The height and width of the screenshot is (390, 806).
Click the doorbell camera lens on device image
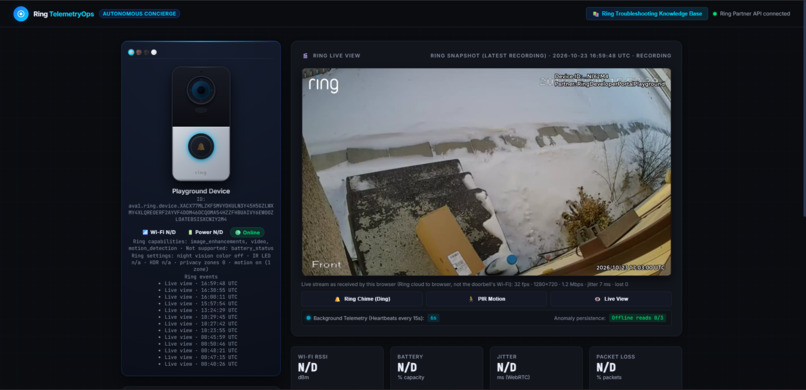[x=200, y=90]
